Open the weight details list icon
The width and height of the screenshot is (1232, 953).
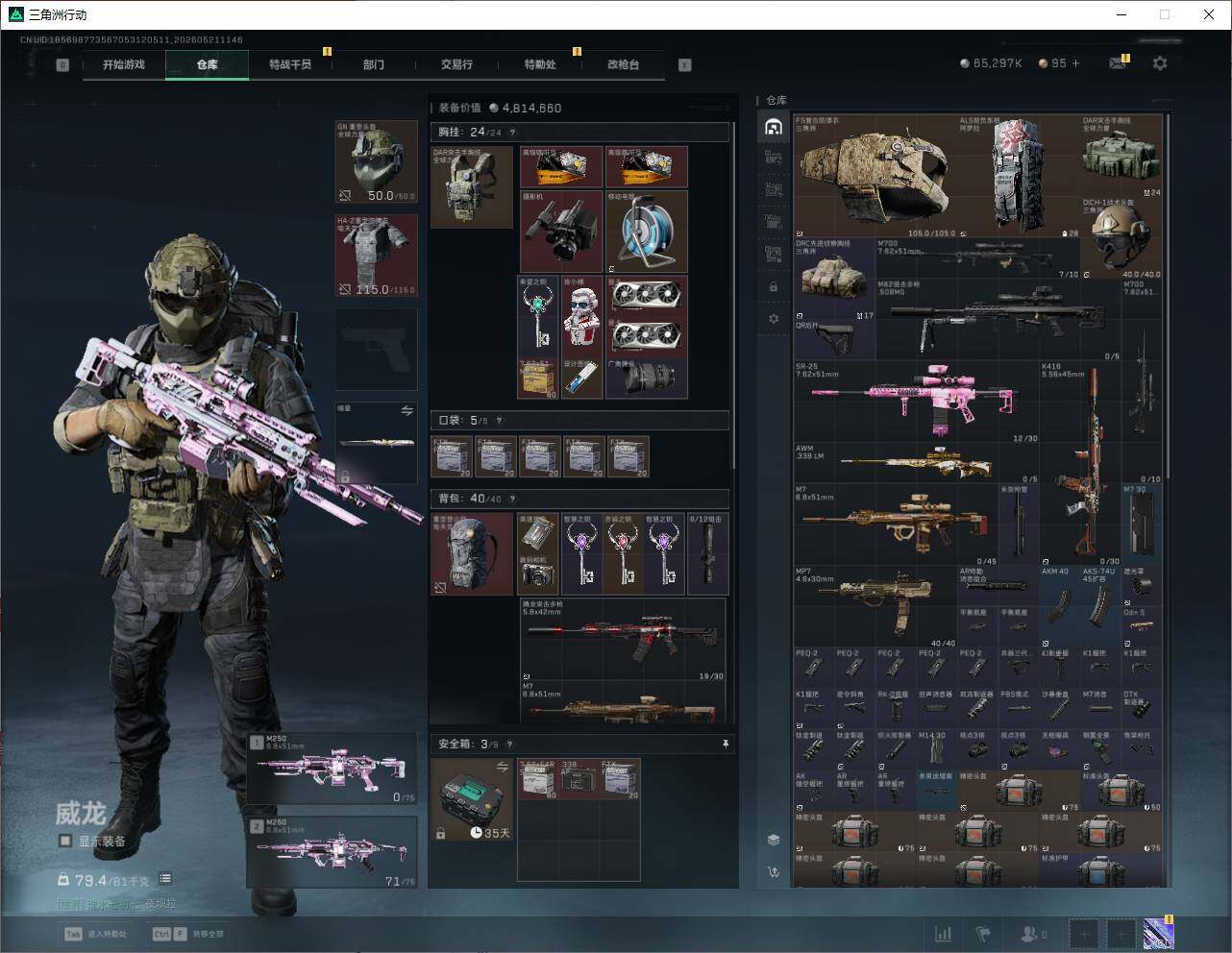165,878
